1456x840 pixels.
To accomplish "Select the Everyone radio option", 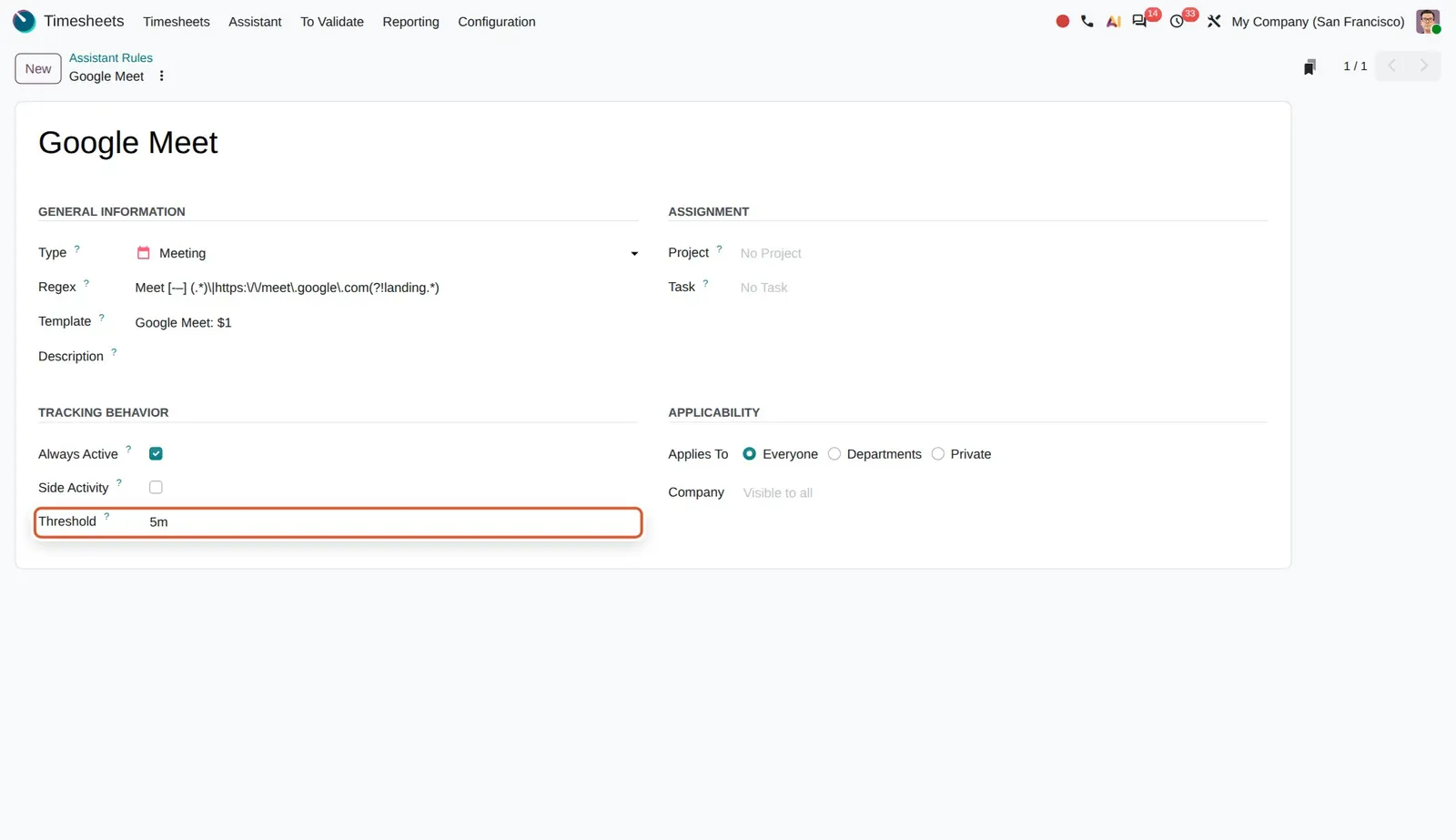I will tap(749, 453).
